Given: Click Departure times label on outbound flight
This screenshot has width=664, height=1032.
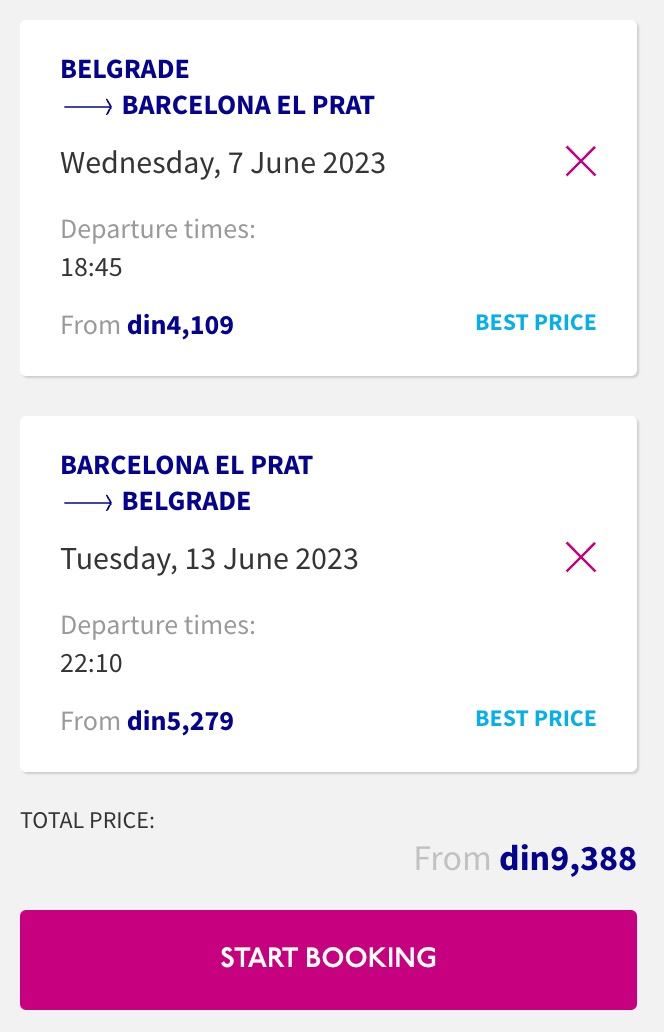Looking at the screenshot, I should point(158,229).
